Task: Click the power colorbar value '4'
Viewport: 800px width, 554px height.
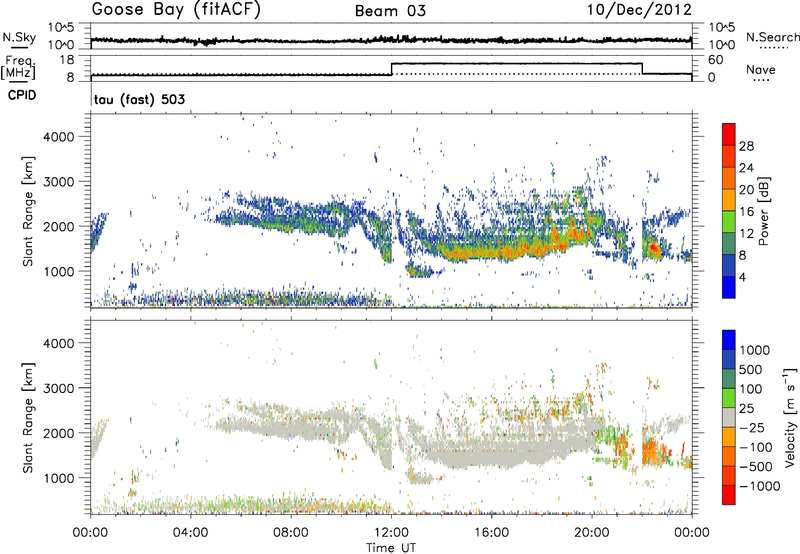Action: pyautogui.click(x=743, y=277)
